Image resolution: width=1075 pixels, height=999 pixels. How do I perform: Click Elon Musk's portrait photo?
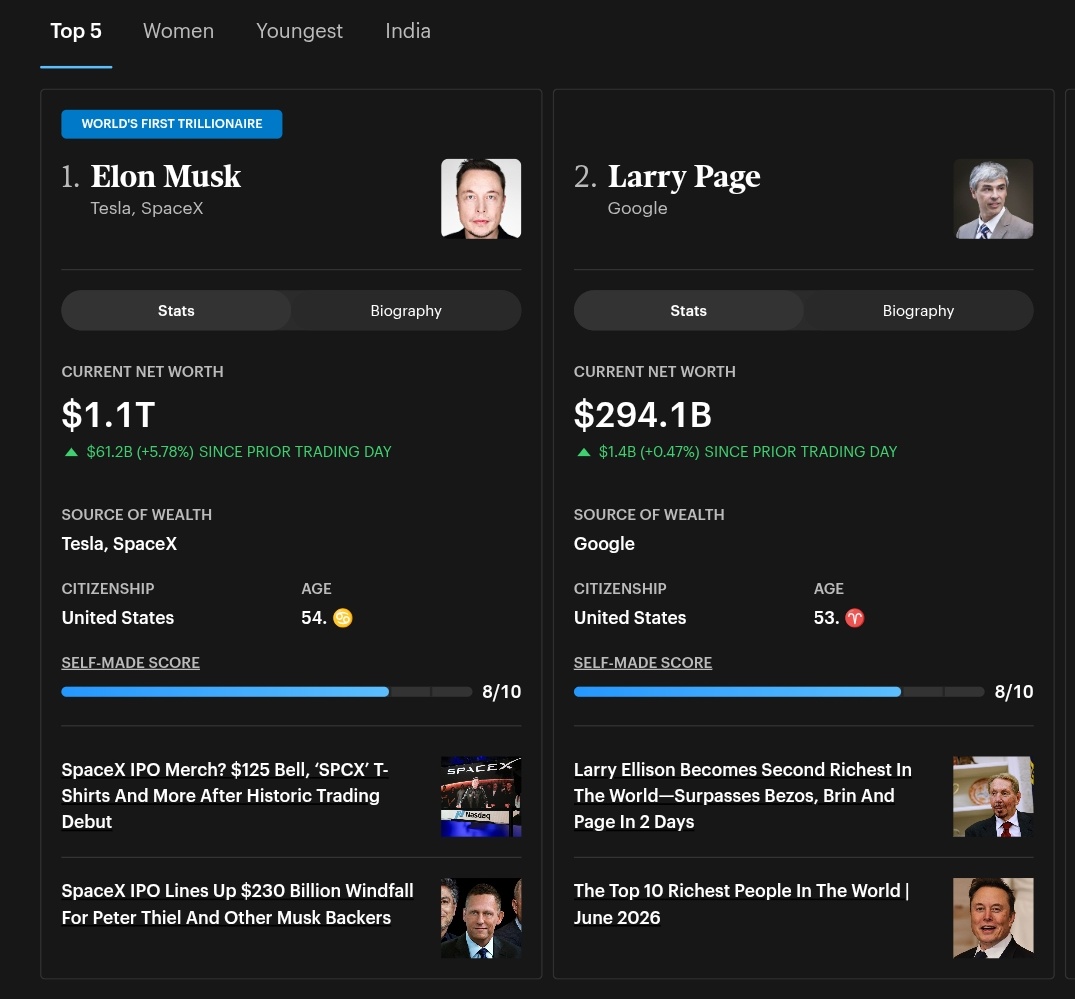pos(481,199)
